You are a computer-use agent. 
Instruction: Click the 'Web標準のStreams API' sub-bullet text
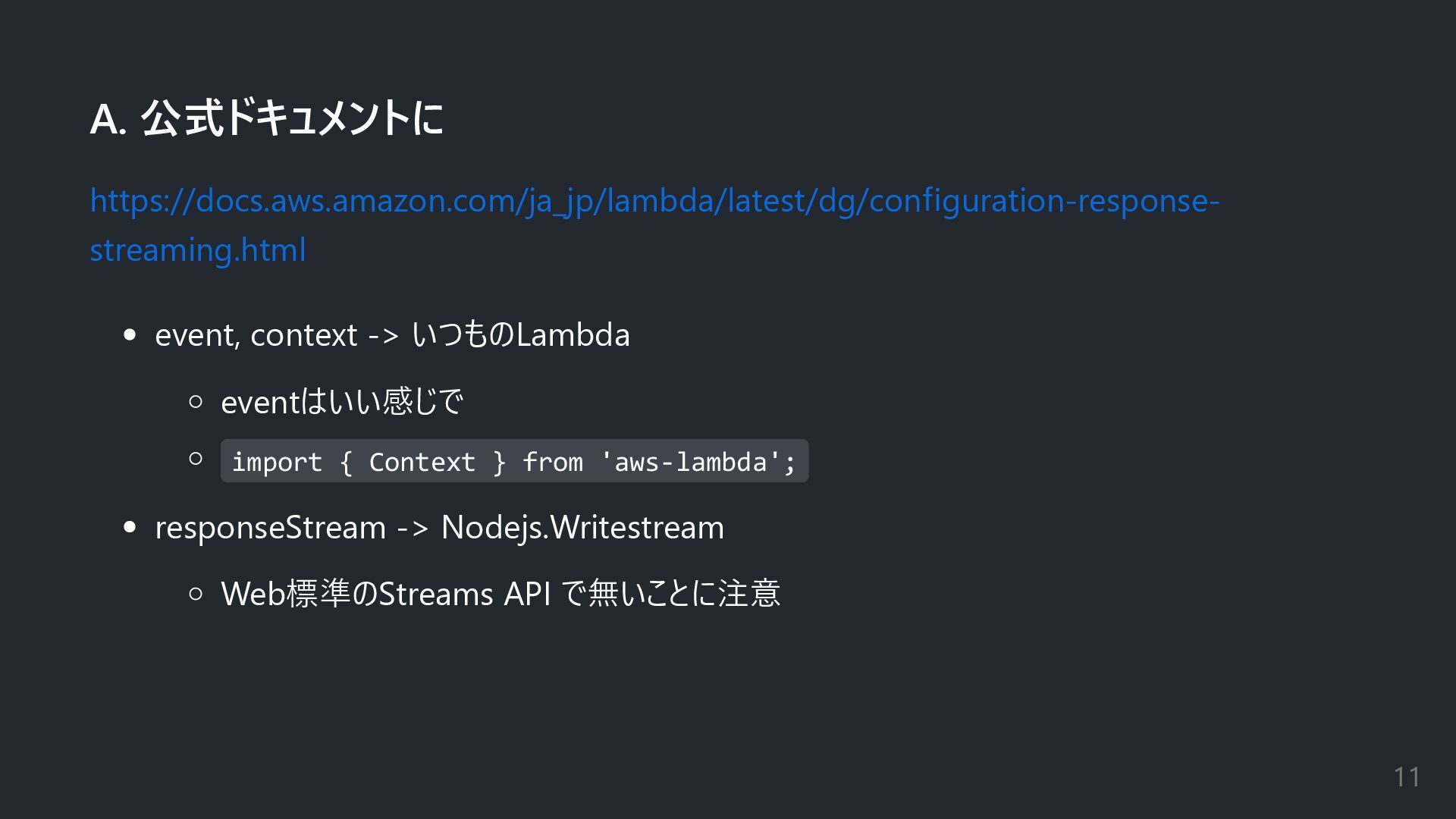point(387,594)
